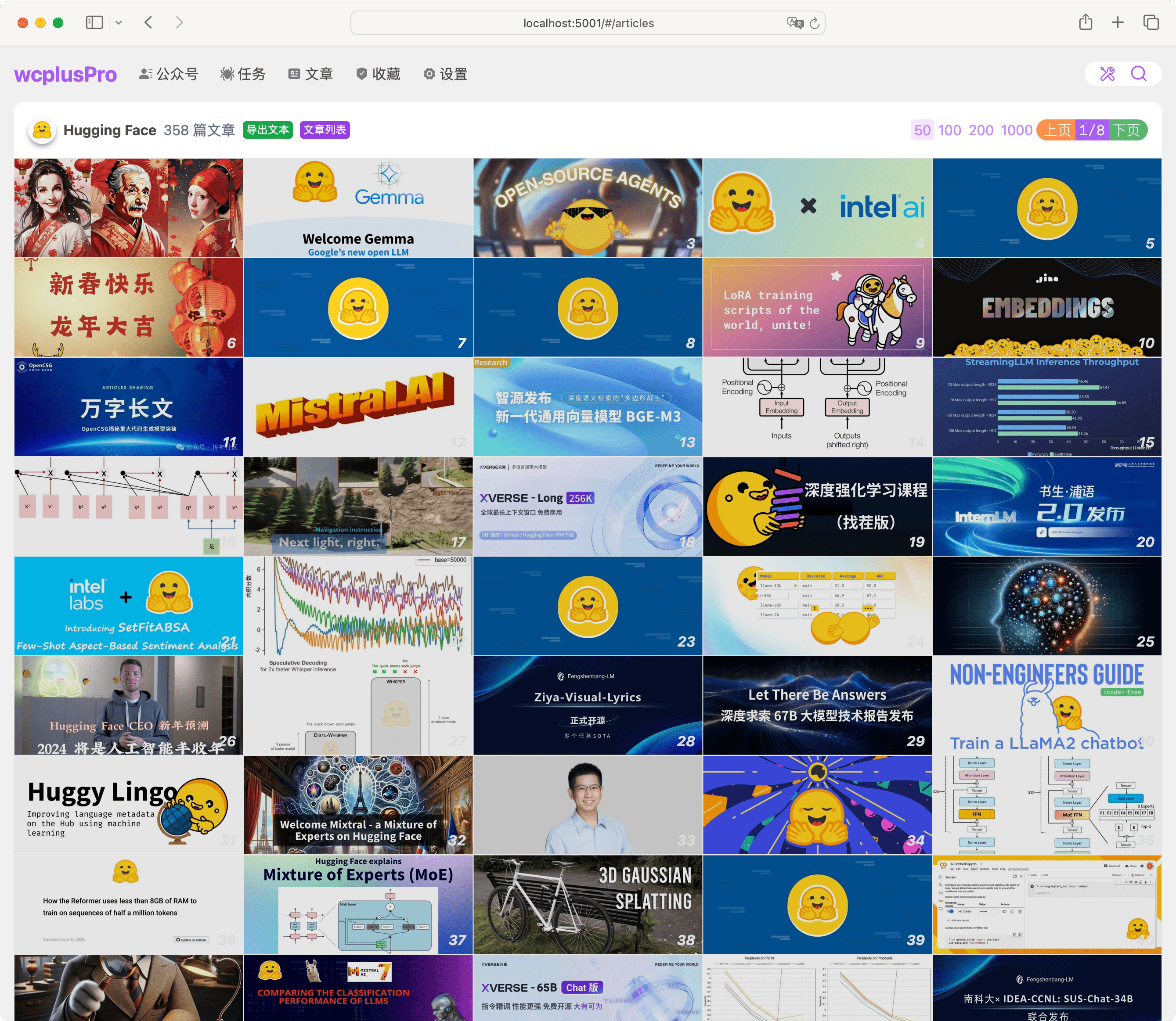Set page size to 1000
1176x1021 pixels.
(x=1017, y=130)
